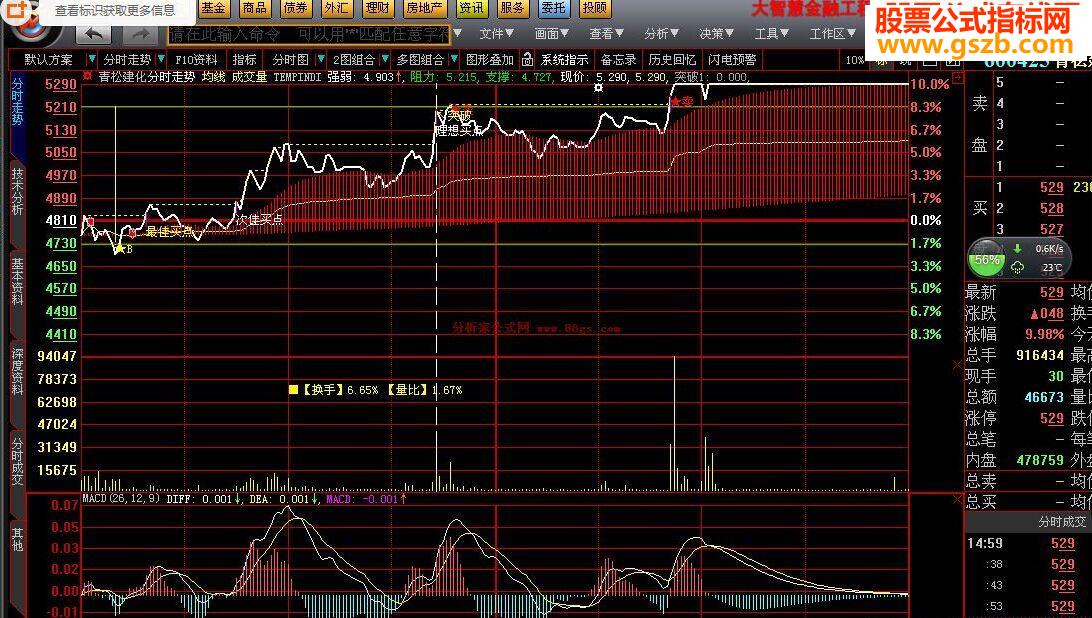Open the 工具 menu
The height and width of the screenshot is (618, 1092).
tap(772, 33)
